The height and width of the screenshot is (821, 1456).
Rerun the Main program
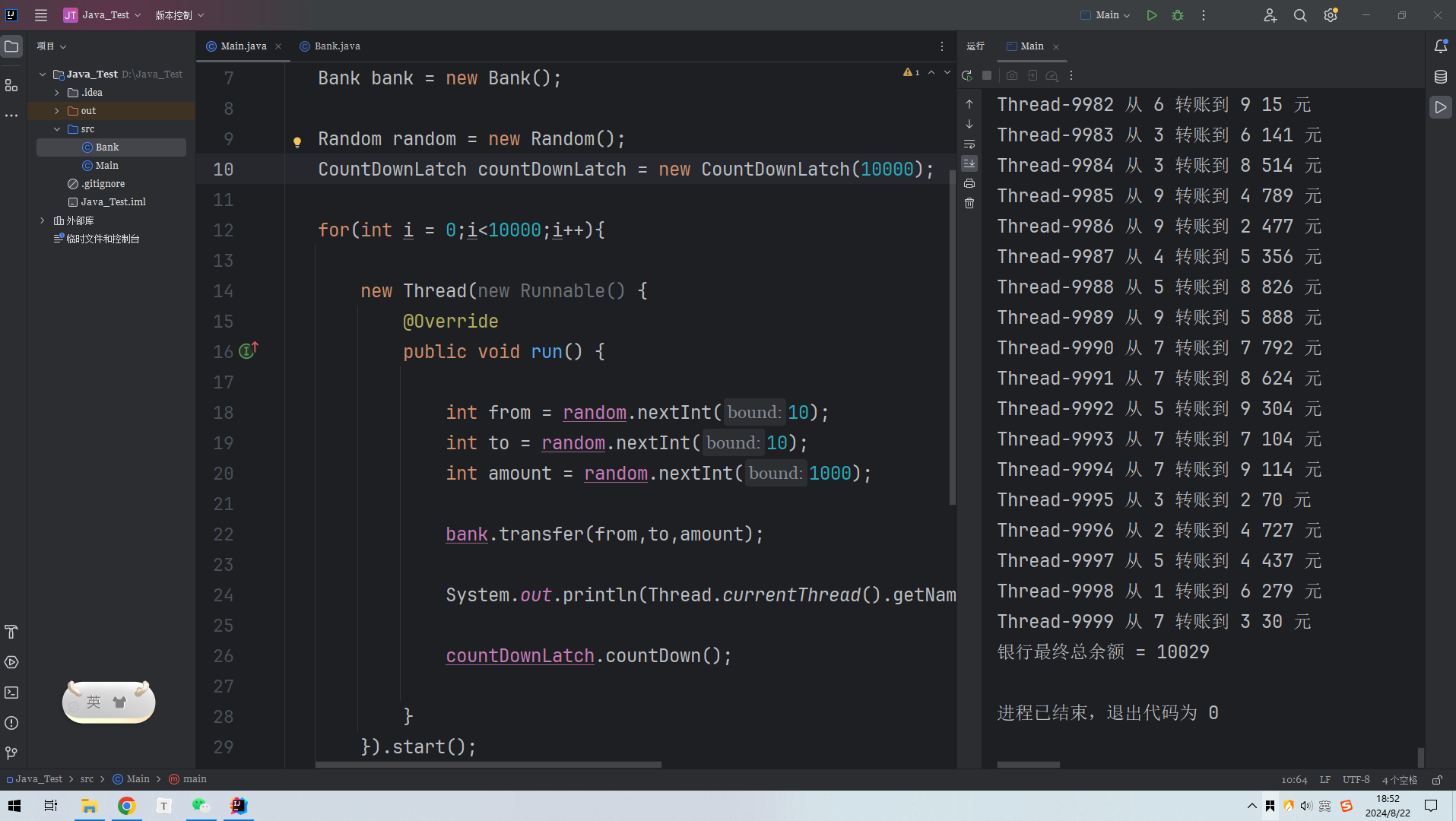tap(967, 75)
